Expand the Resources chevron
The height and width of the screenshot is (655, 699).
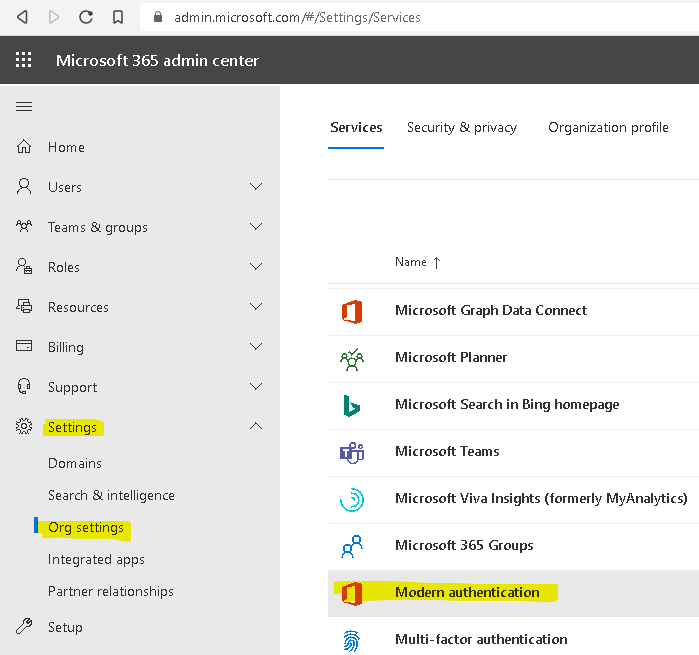pos(256,306)
